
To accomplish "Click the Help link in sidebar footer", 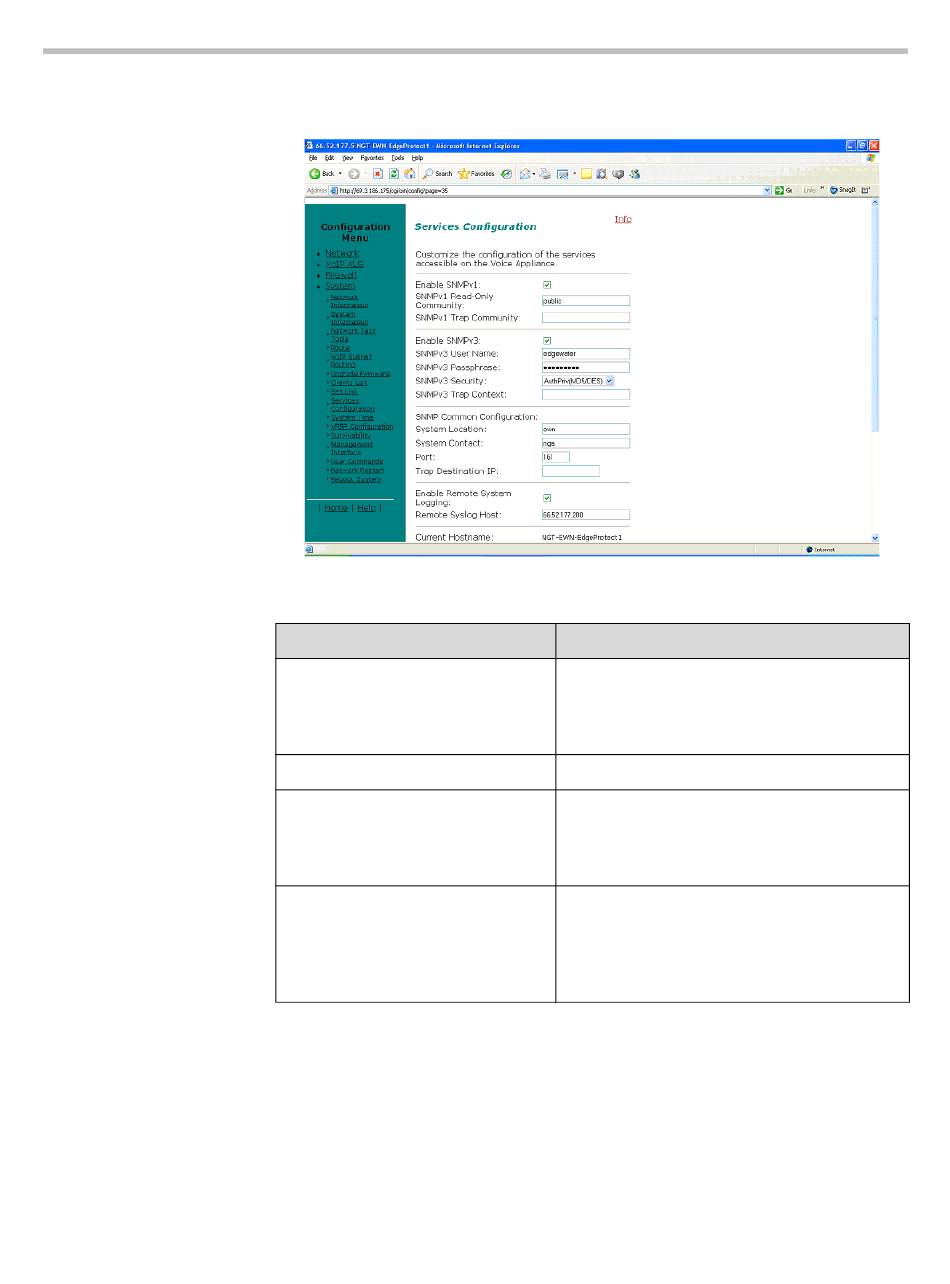I will pos(367,508).
